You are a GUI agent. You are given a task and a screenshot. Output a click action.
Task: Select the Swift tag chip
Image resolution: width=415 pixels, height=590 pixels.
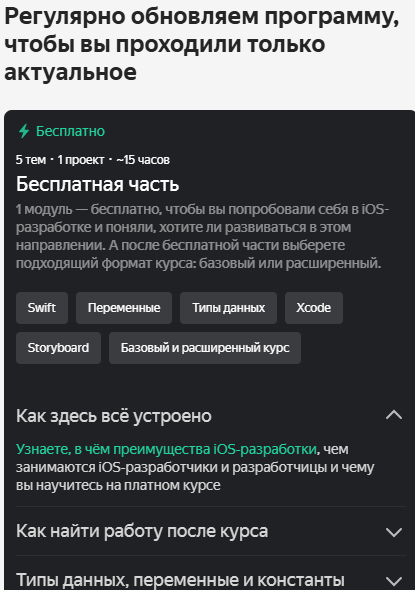(x=42, y=308)
